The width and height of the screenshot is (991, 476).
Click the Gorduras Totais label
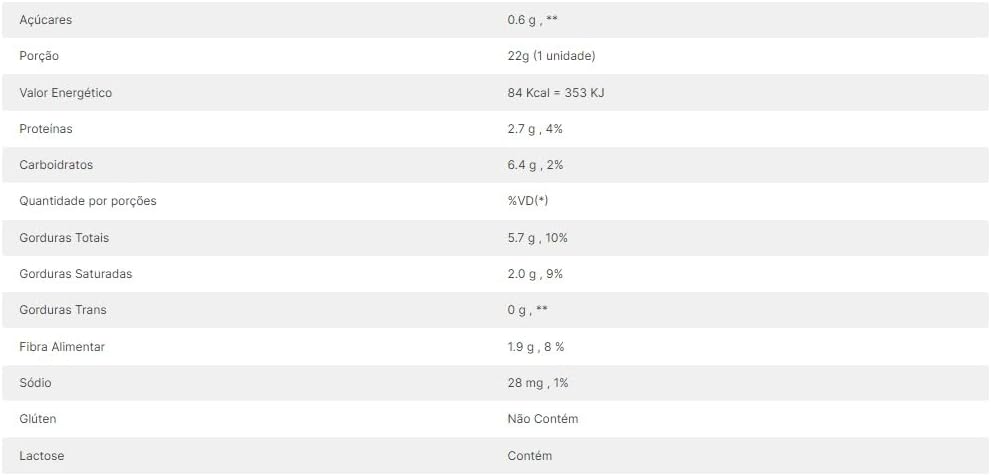[x=64, y=238]
